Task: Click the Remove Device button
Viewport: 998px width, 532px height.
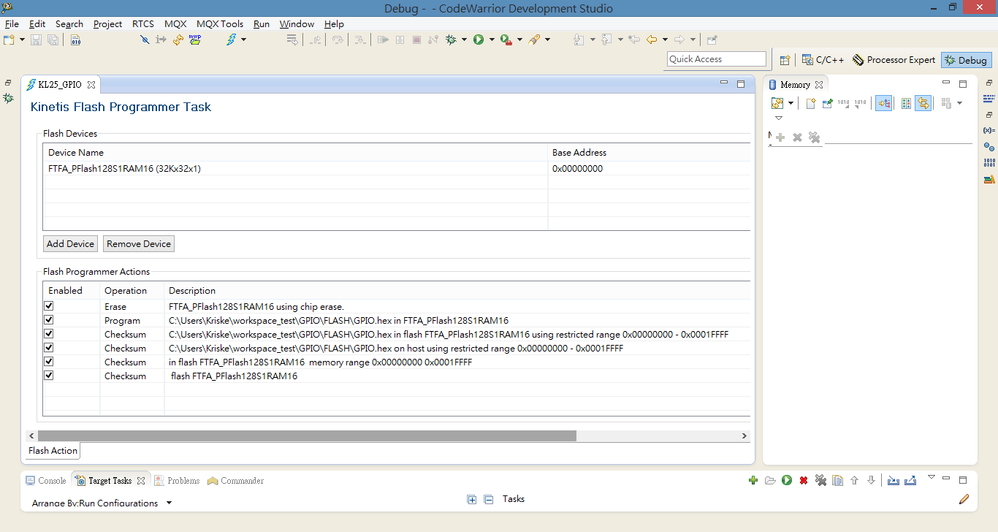Action: point(139,244)
